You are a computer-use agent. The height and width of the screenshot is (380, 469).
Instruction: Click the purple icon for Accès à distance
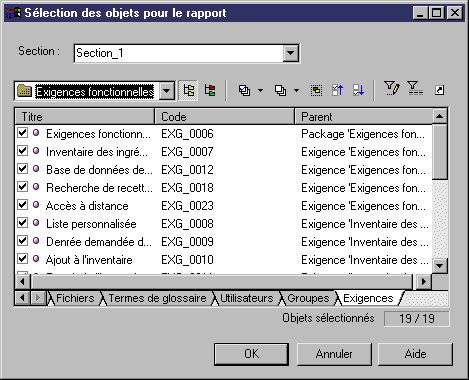[x=36, y=205]
